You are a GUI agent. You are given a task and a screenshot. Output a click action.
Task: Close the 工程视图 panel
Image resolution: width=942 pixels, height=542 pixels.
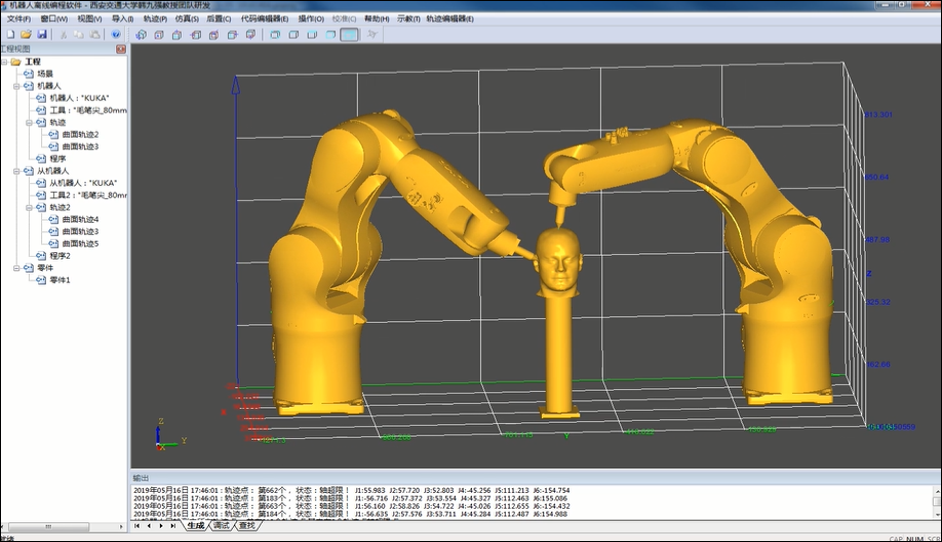121,48
